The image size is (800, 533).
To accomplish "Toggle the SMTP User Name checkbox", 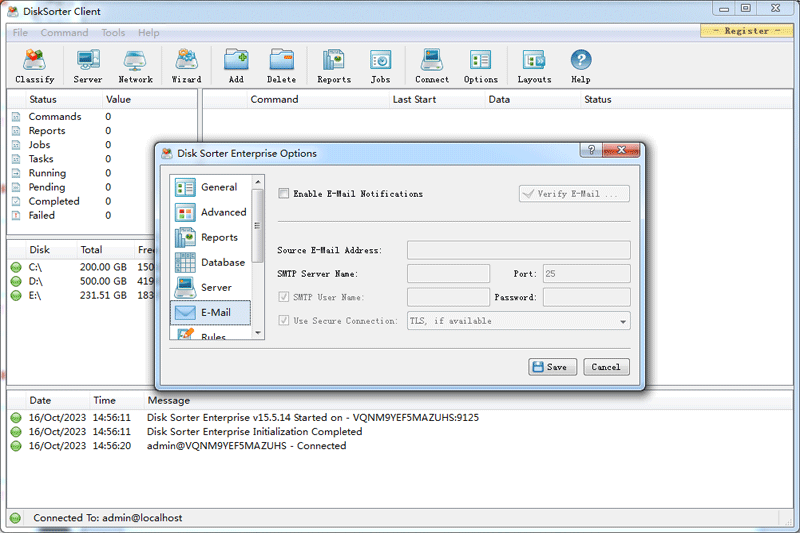I will click(x=284, y=297).
